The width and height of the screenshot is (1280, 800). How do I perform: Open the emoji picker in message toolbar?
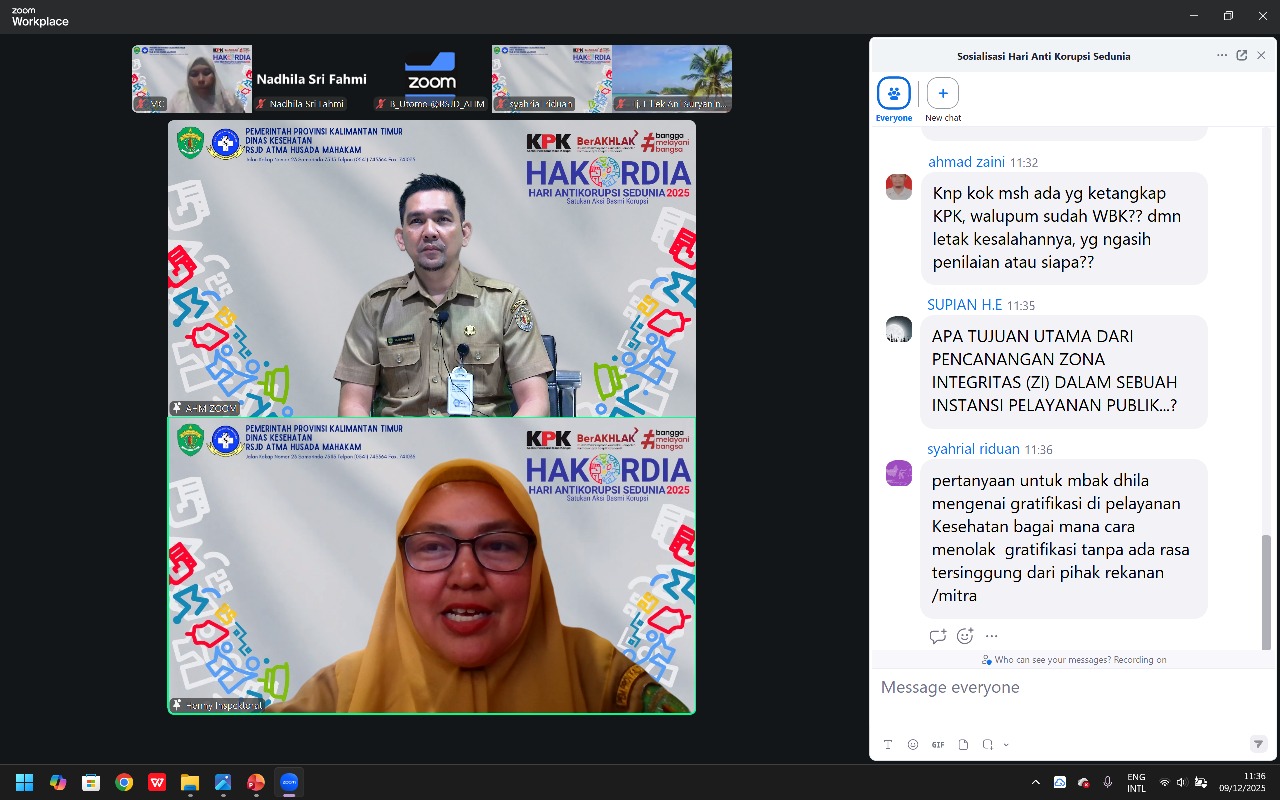(x=913, y=744)
